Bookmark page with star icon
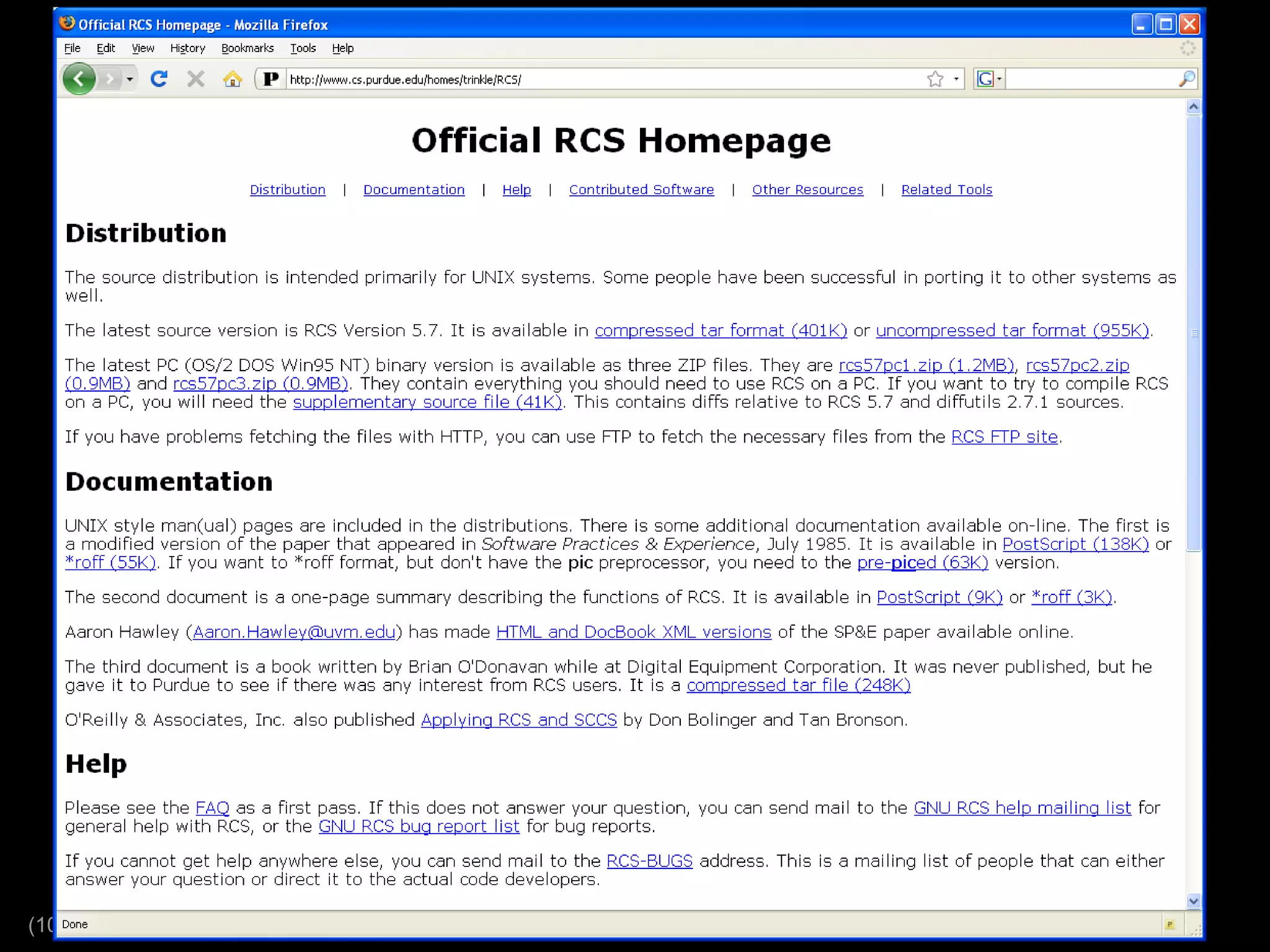 [x=935, y=79]
